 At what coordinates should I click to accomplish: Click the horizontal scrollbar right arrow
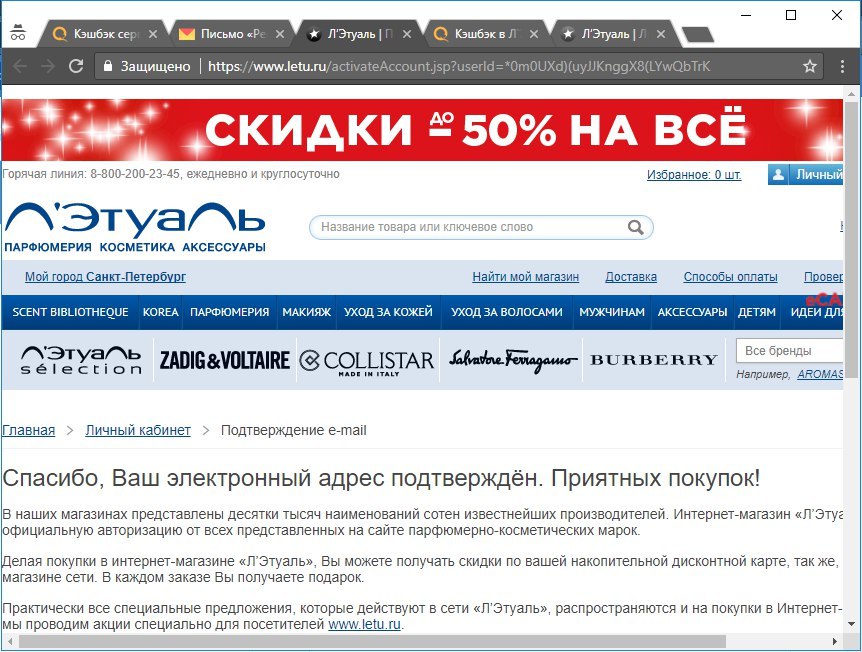point(835,641)
